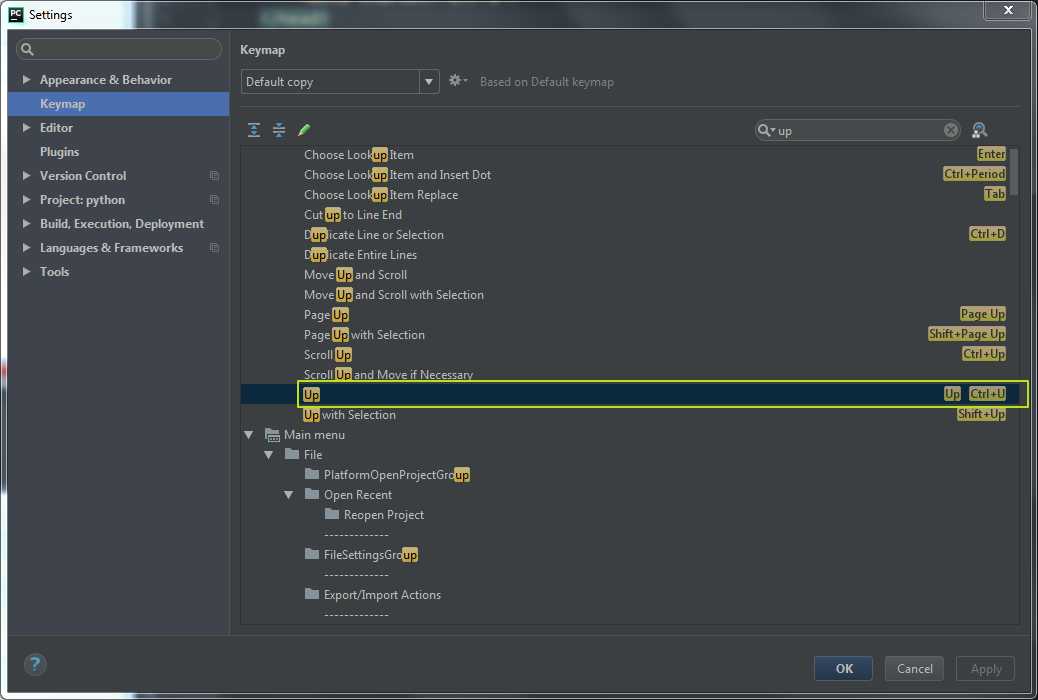Click the keymap search field containing 'up'
This screenshot has height=700, width=1038.
(x=858, y=130)
